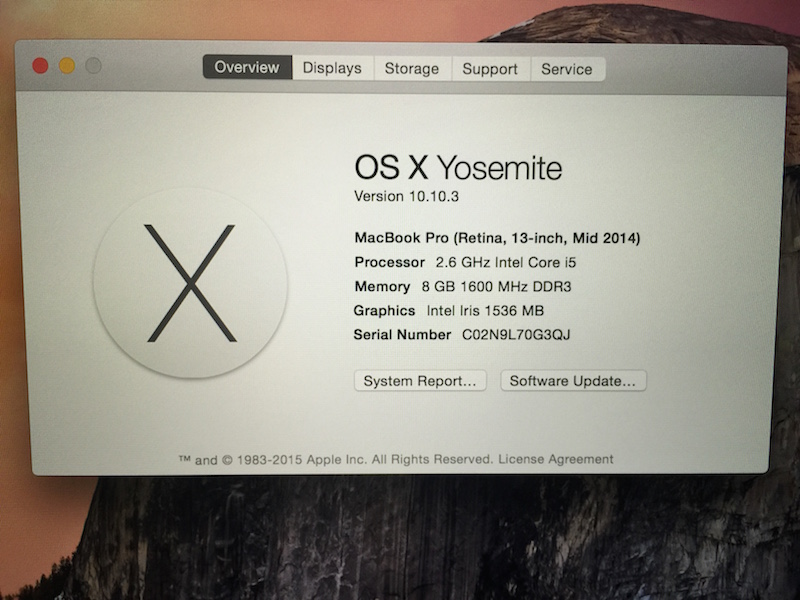Click the Memory label
Image resolution: width=800 pixels, height=600 pixels.
point(382,286)
